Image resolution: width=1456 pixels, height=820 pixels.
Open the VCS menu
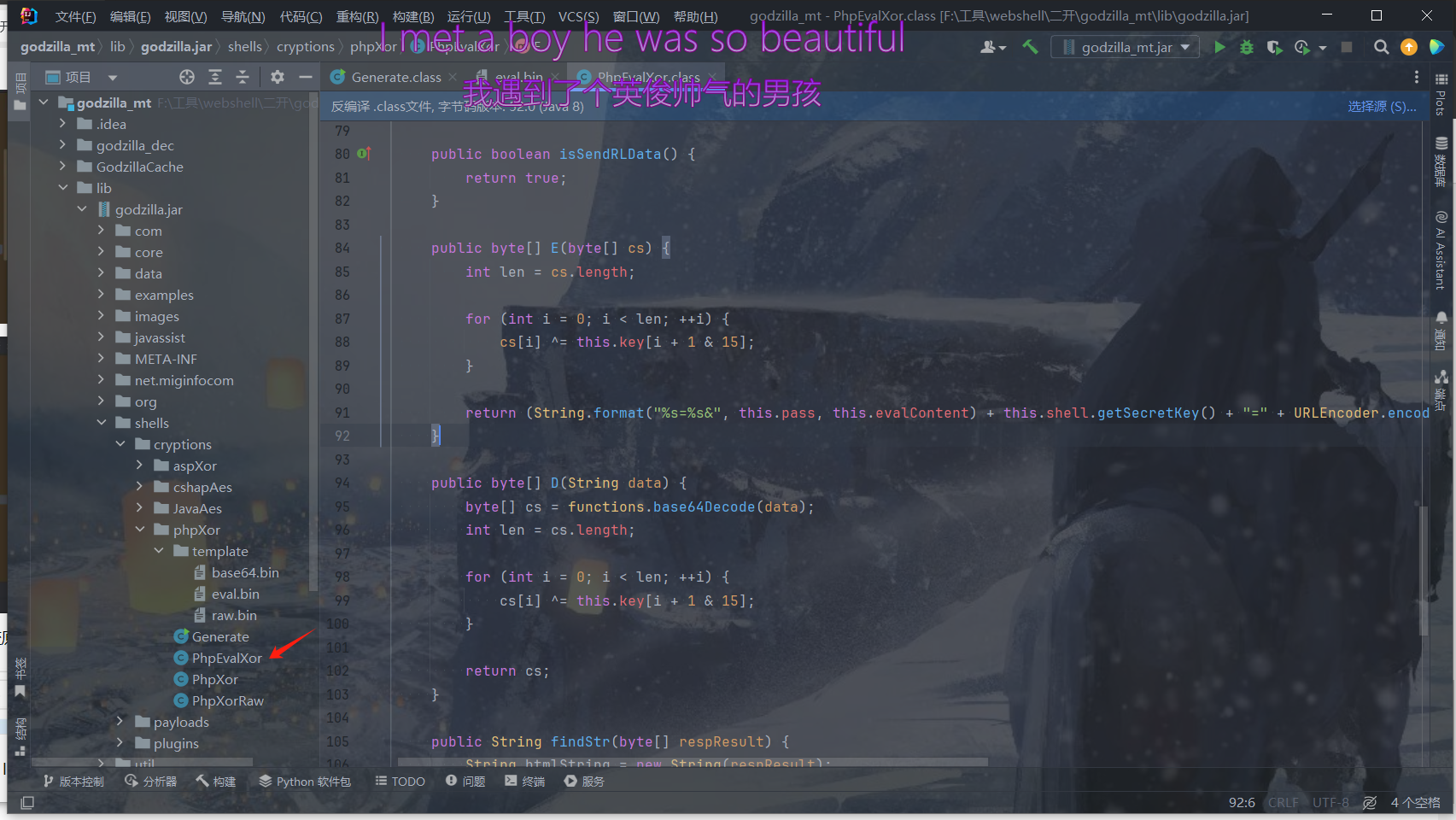(x=578, y=16)
